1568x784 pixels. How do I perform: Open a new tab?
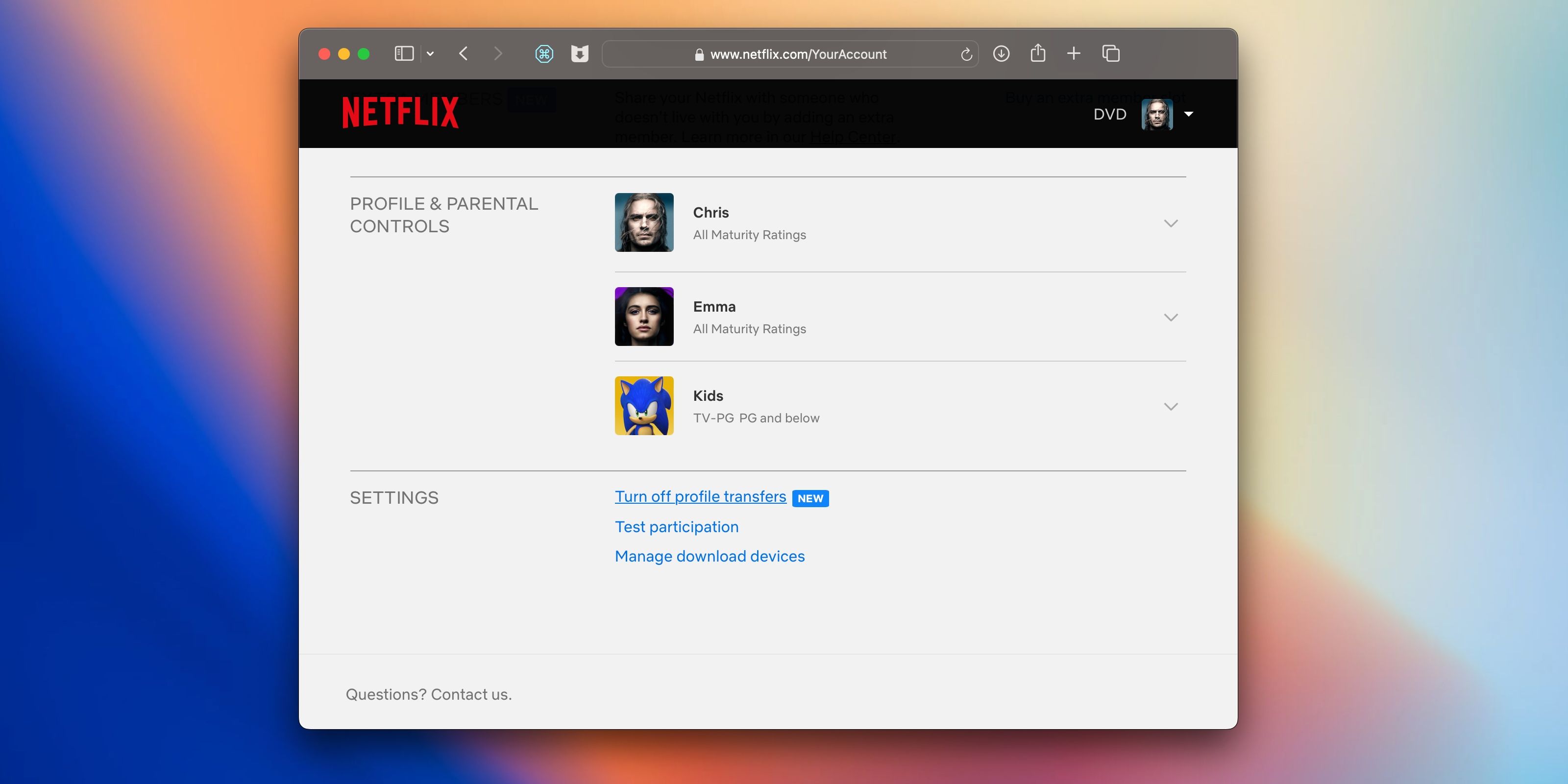pyautogui.click(x=1074, y=53)
